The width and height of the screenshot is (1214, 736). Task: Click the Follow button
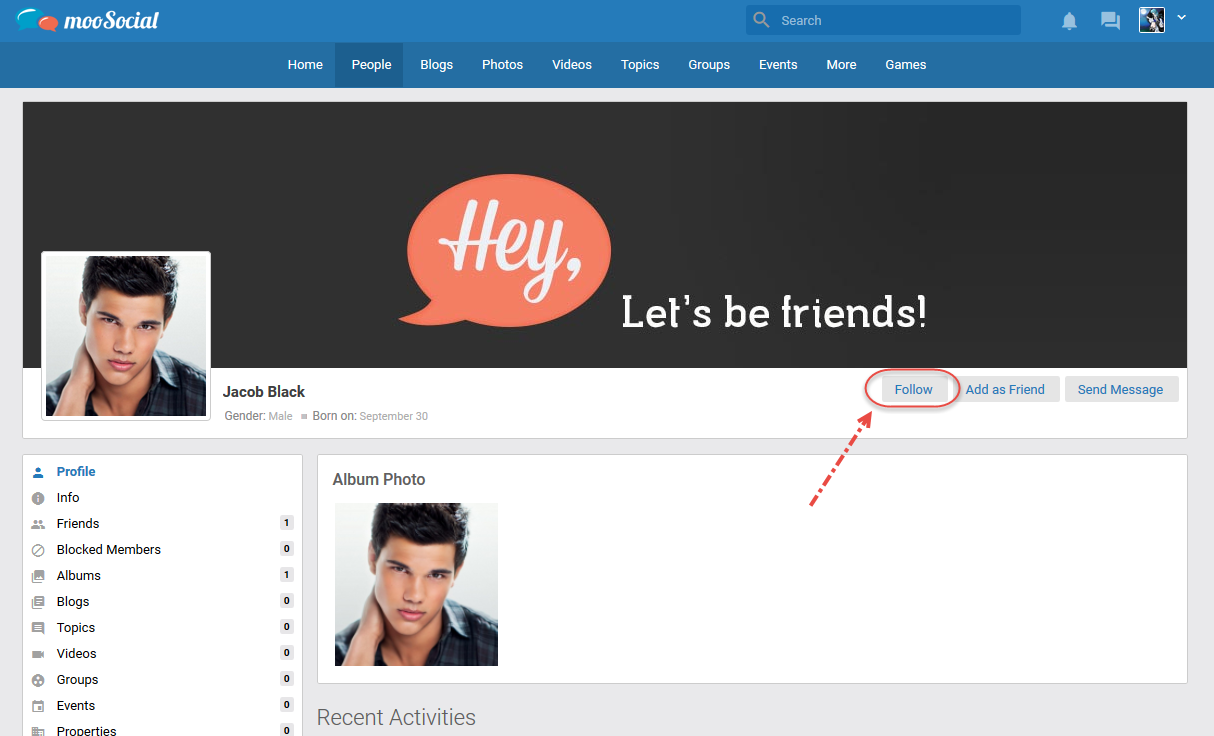[914, 390]
